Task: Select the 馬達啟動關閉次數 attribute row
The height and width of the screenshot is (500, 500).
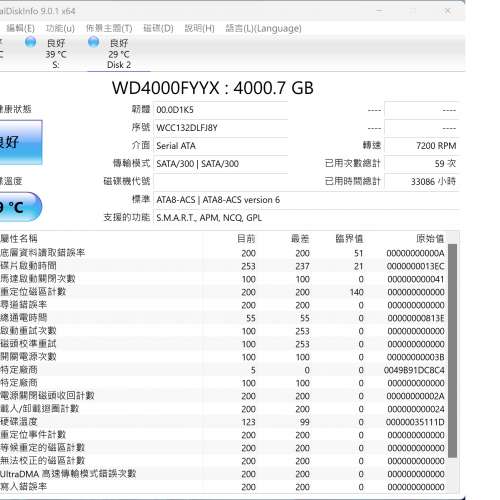Action: [223, 279]
